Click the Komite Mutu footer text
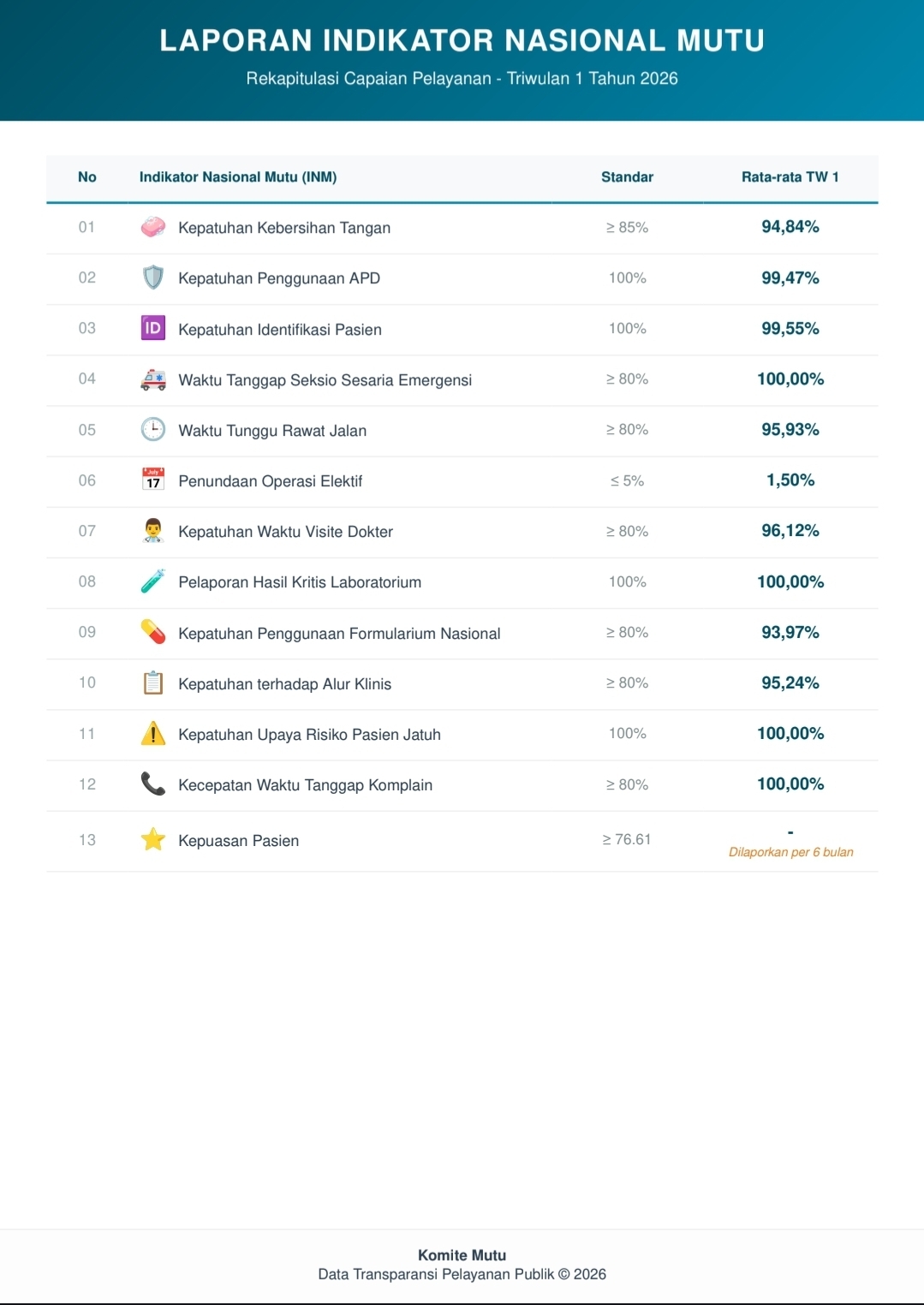Screen dimensions: 924x1305 tap(462, 1255)
